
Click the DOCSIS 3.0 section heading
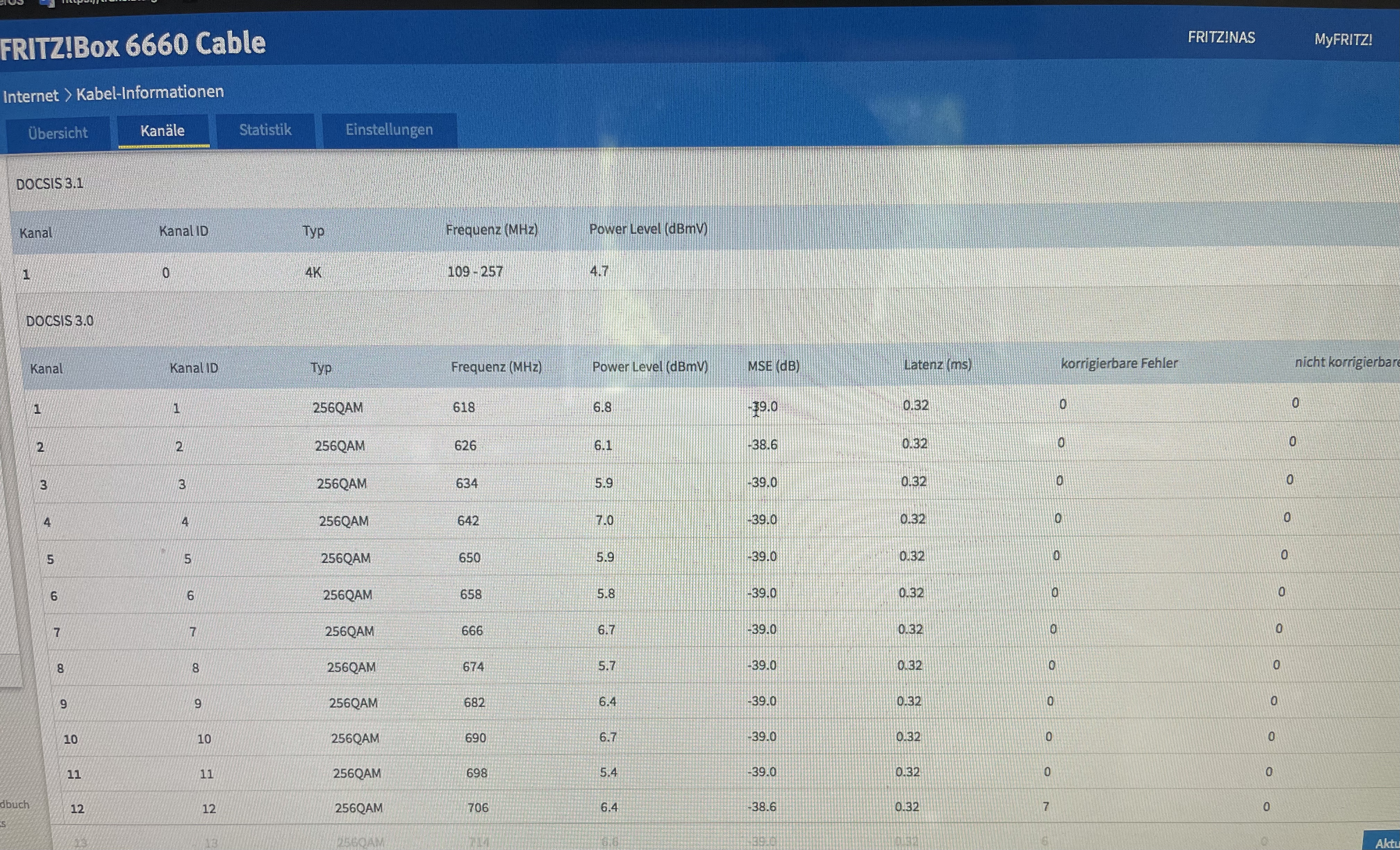60,321
